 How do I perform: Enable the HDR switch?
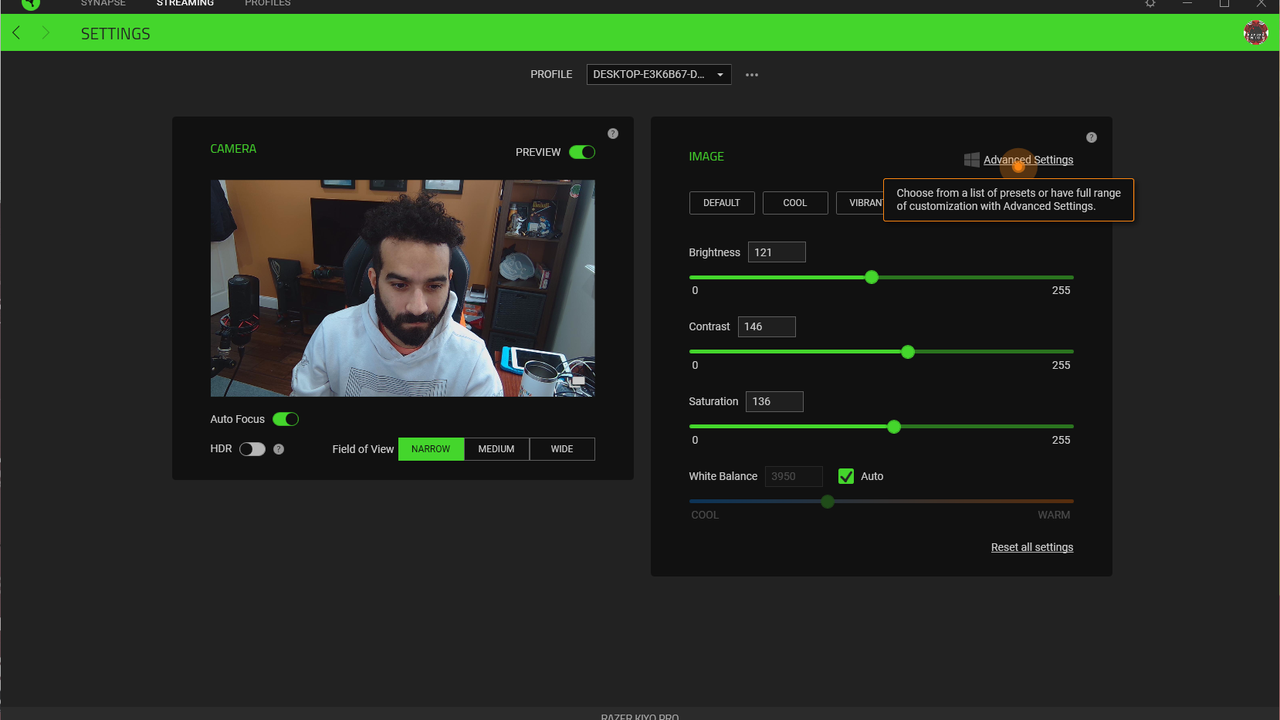(252, 449)
